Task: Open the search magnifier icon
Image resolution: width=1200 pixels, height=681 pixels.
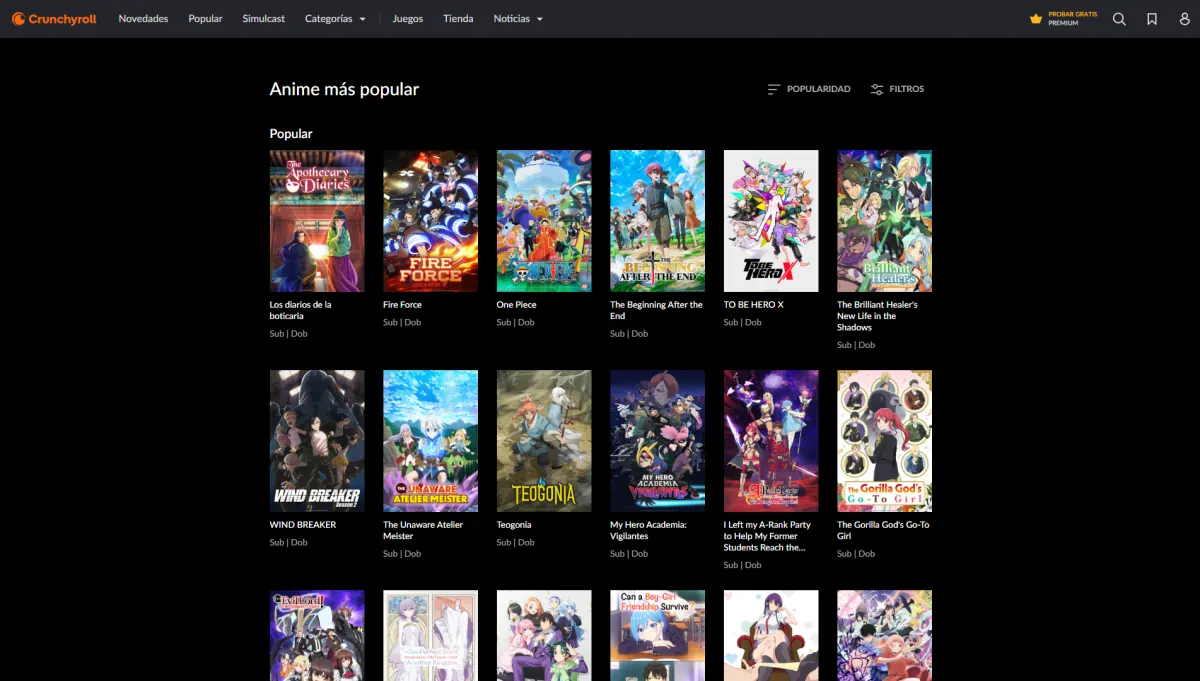Action: 1119,19
